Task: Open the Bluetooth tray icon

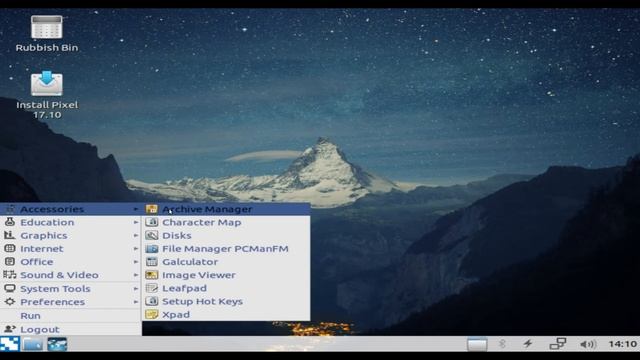Action: (x=502, y=344)
